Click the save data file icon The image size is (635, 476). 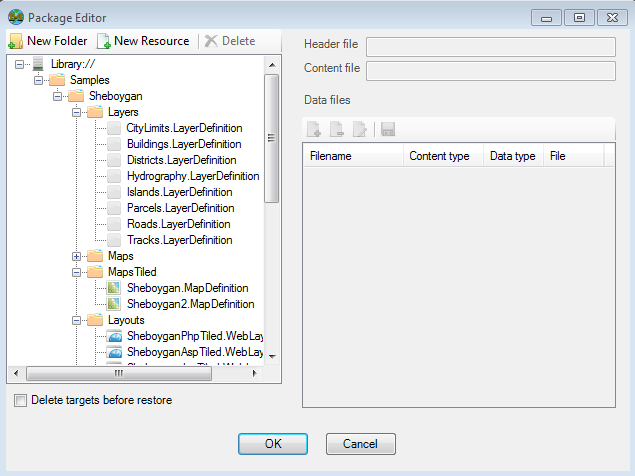tap(387, 129)
